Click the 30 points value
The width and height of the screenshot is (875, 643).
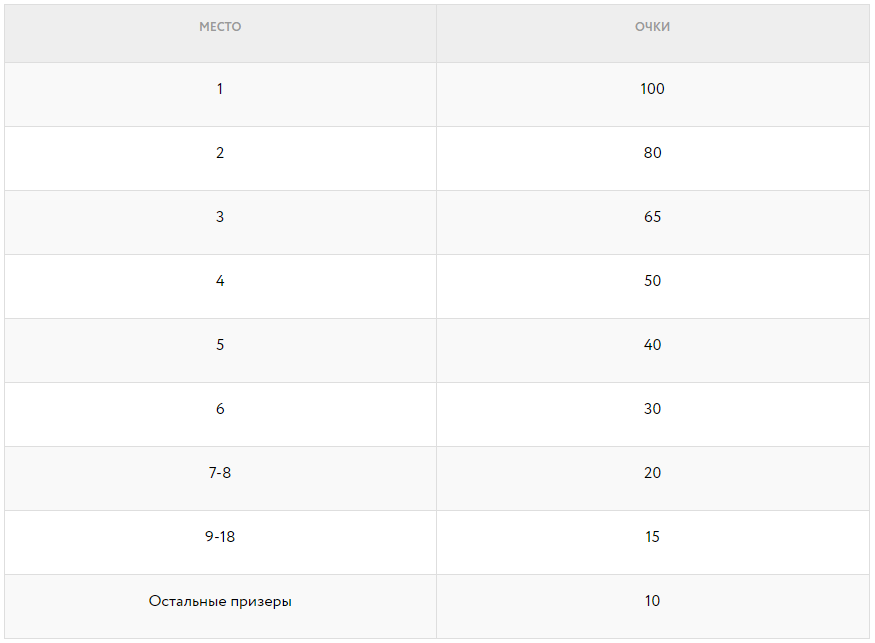[x=652, y=409]
